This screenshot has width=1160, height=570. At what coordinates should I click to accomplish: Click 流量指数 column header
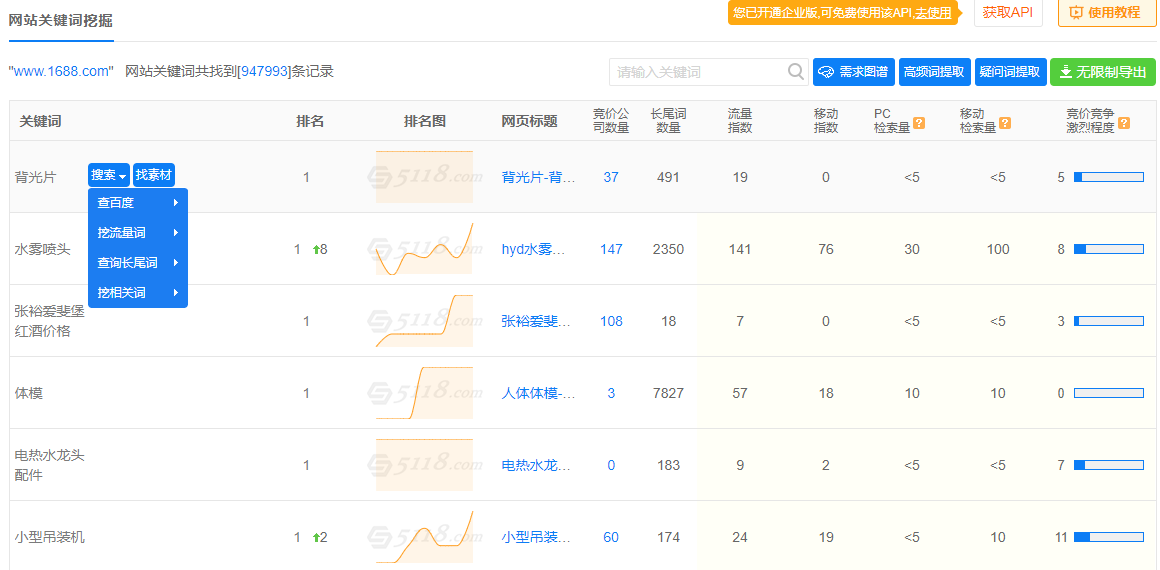click(740, 121)
